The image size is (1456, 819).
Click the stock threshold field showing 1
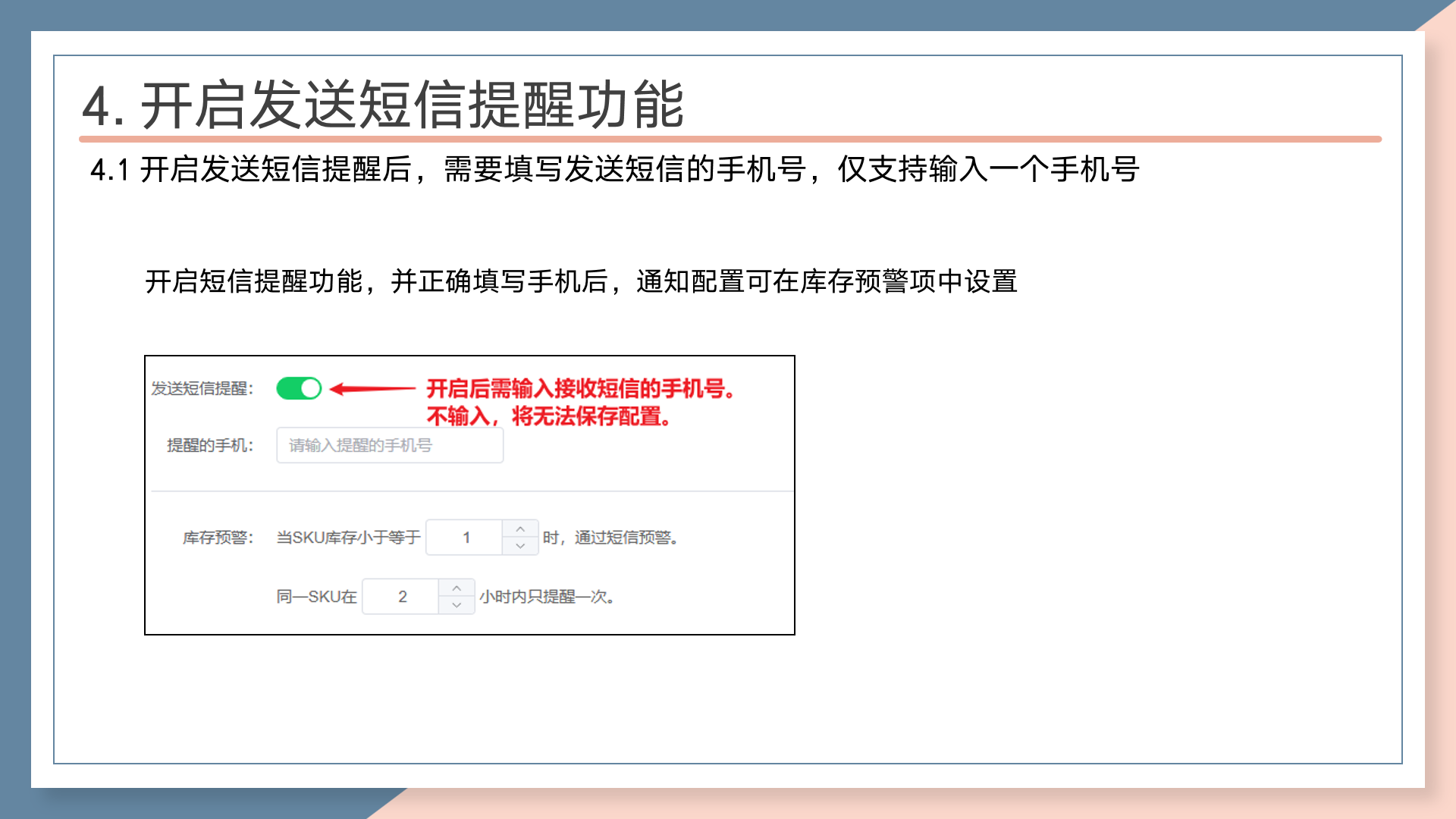[466, 538]
